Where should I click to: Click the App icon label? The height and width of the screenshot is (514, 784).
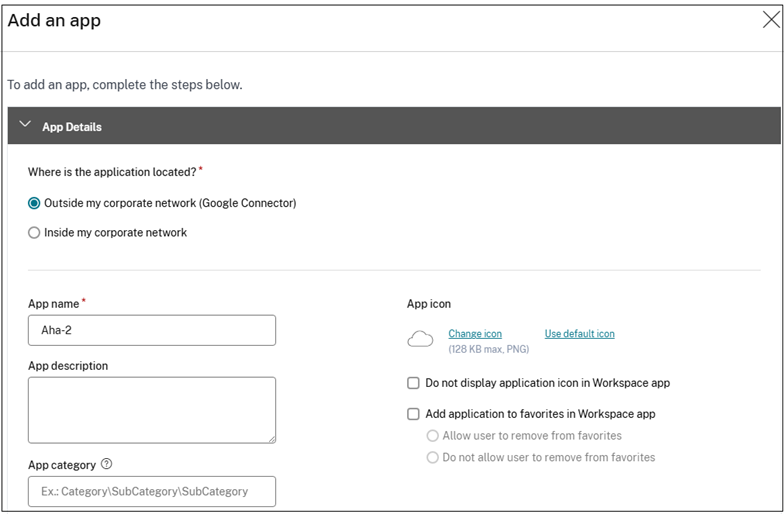[429, 304]
